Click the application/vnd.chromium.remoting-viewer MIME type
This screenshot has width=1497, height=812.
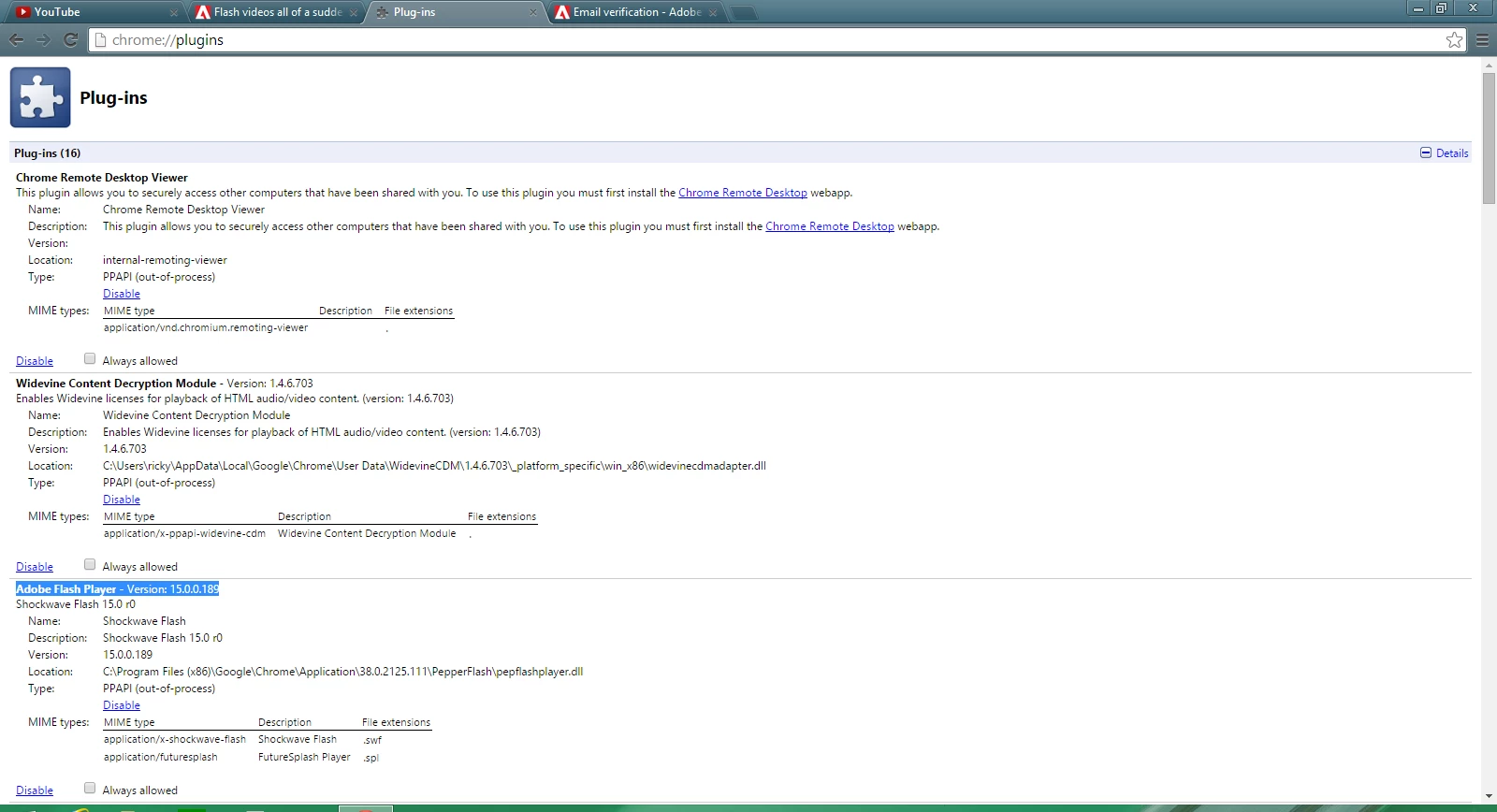point(206,327)
